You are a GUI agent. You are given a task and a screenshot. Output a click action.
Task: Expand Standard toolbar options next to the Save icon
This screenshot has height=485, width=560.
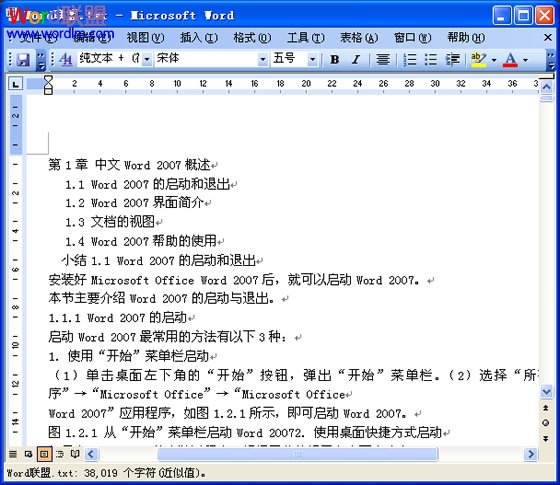pos(41,60)
